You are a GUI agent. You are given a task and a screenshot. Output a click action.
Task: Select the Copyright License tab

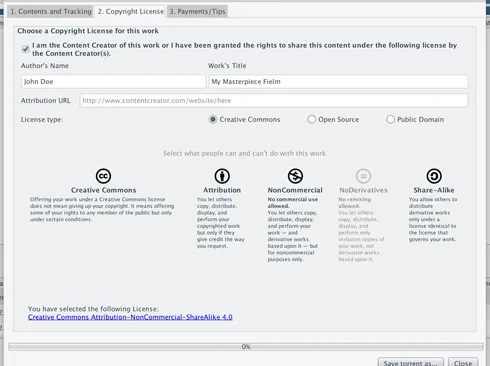131,11
